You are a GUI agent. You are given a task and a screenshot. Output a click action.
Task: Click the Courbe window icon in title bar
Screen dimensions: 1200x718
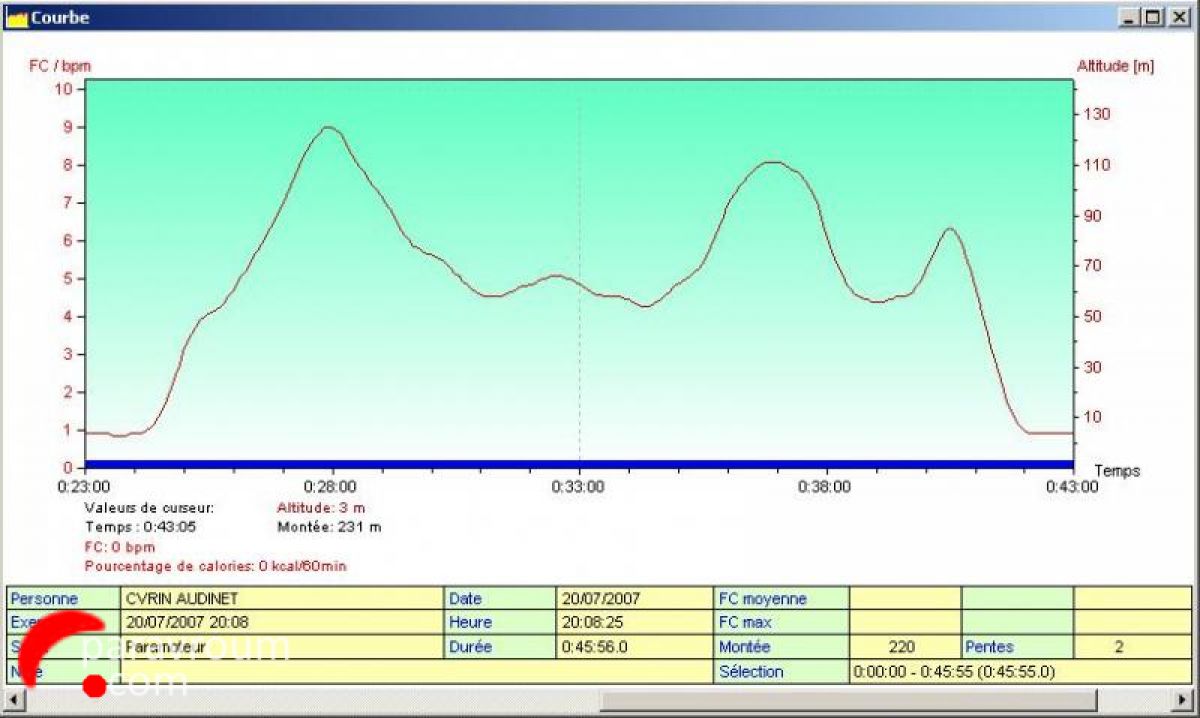[x=17, y=17]
